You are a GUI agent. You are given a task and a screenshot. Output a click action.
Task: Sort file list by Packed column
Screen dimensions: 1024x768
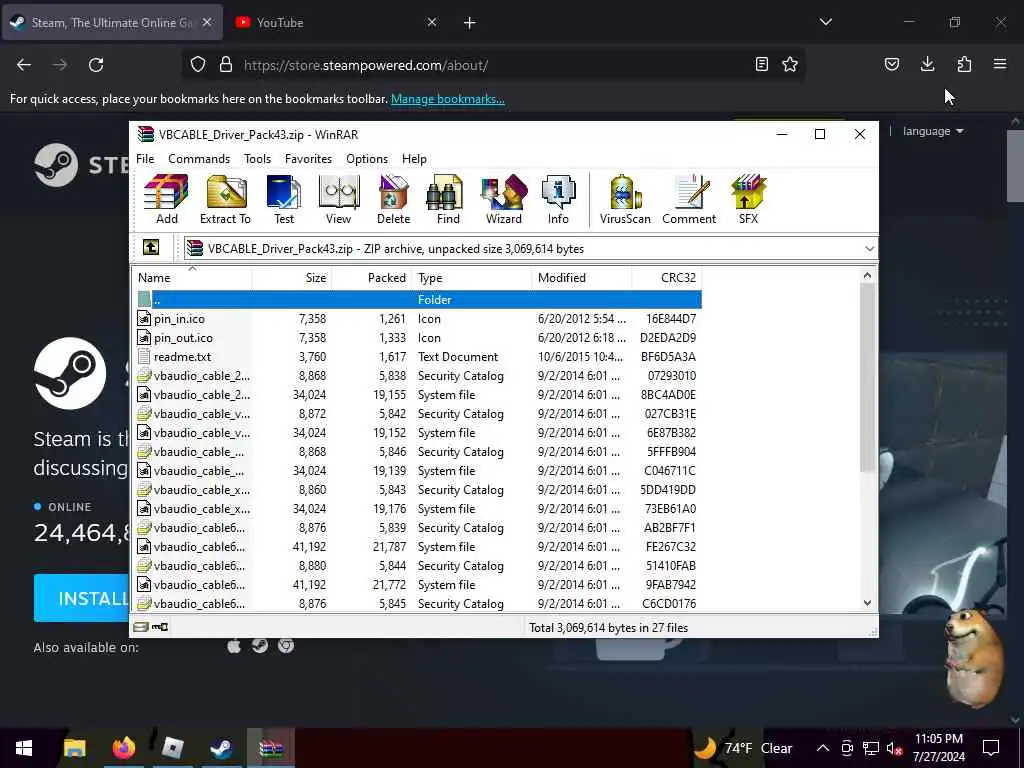pos(372,278)
